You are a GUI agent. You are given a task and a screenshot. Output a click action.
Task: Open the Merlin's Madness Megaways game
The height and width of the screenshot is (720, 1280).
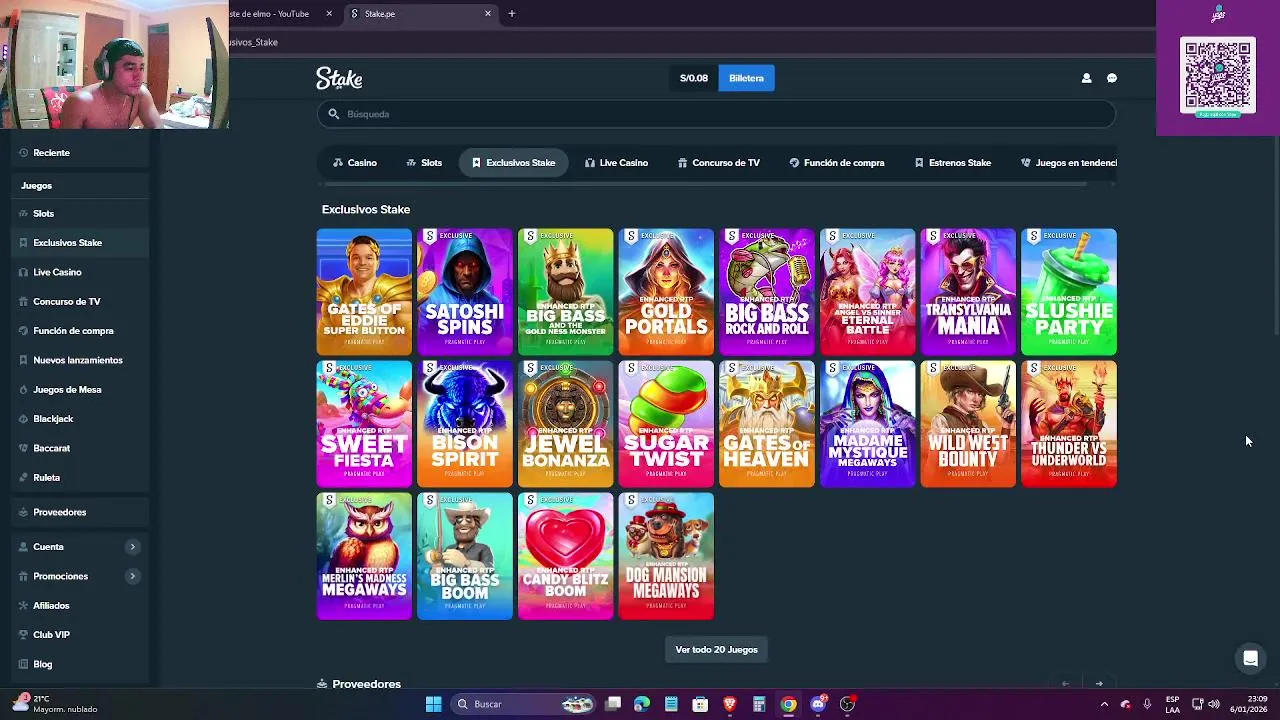point(364,556)
